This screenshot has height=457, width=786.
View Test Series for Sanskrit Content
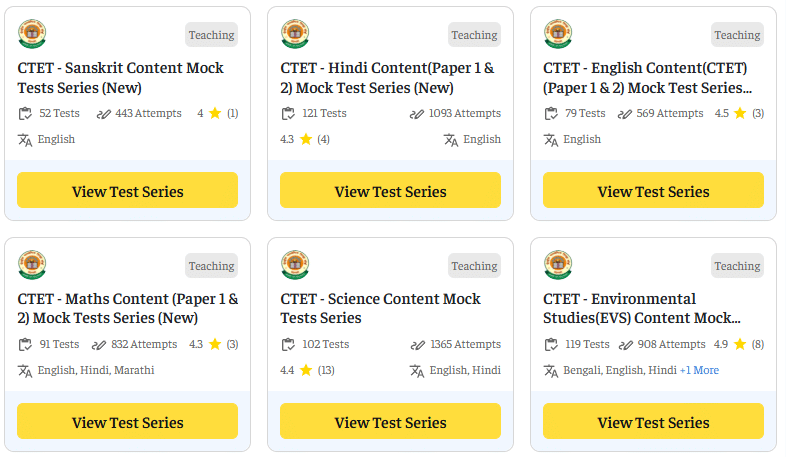(127, 191)
